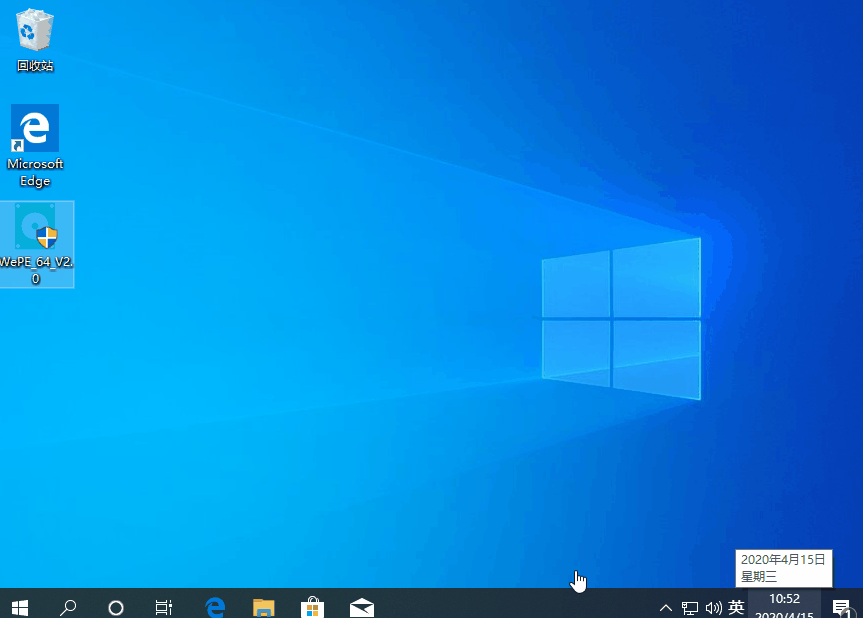
Task: Activate Cortana on the taskbar
Action: point(115,607)
